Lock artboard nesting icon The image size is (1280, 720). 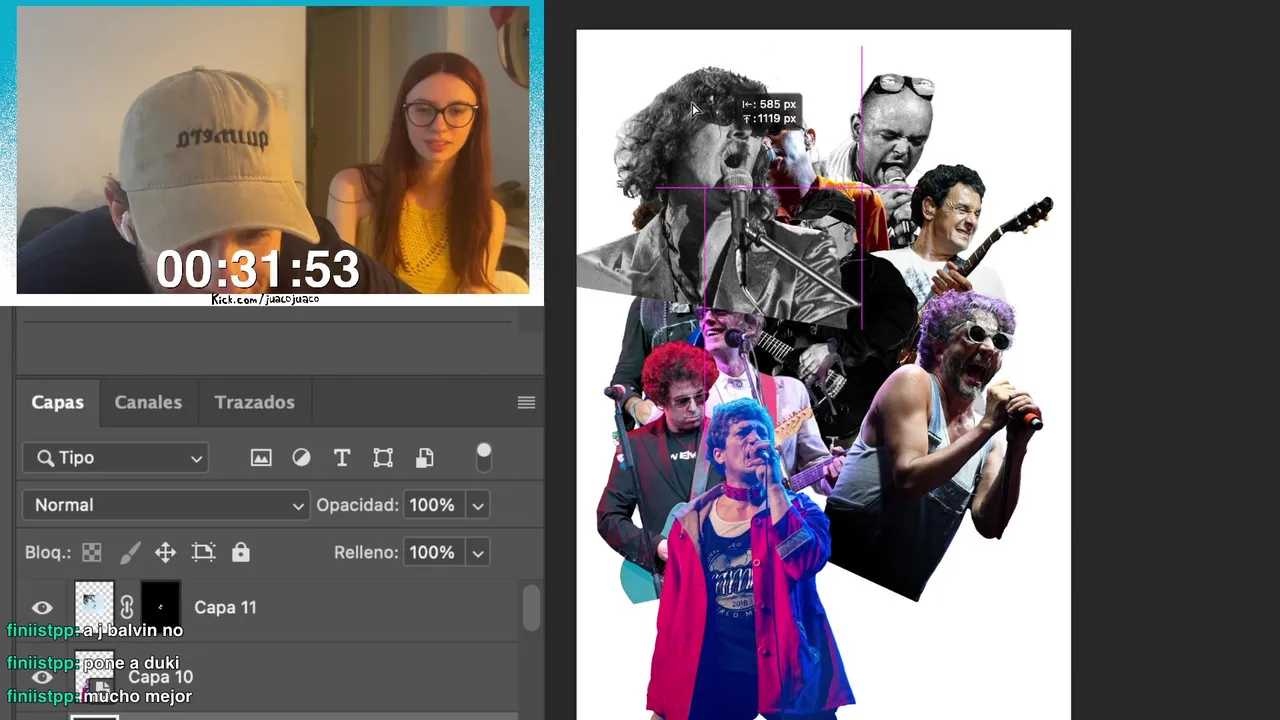(203, 552)
